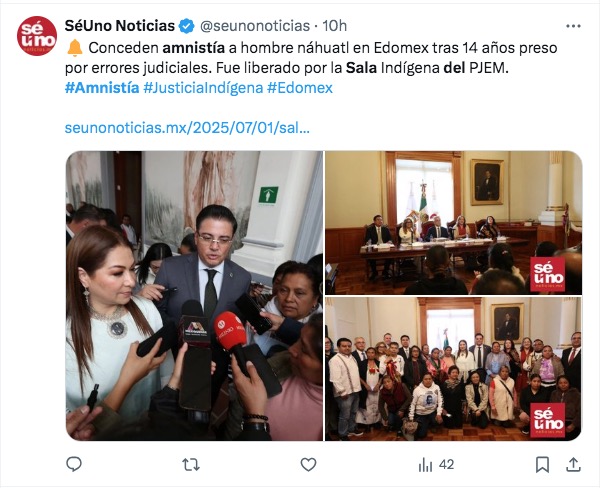This screenshot has height=488, width=602.
Task: Open the @seunonoticias handle
Action: click(255, 26)
